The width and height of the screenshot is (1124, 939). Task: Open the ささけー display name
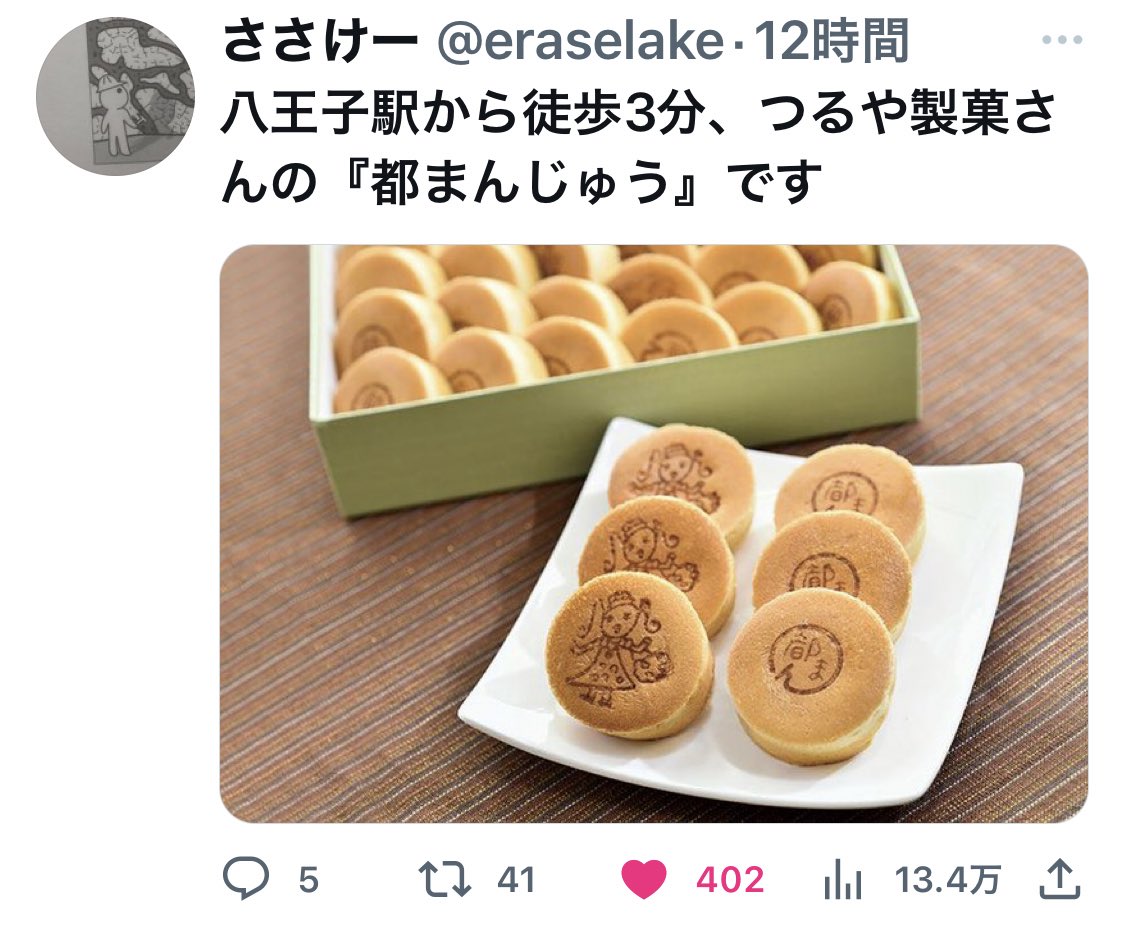(x=320, y=41)
